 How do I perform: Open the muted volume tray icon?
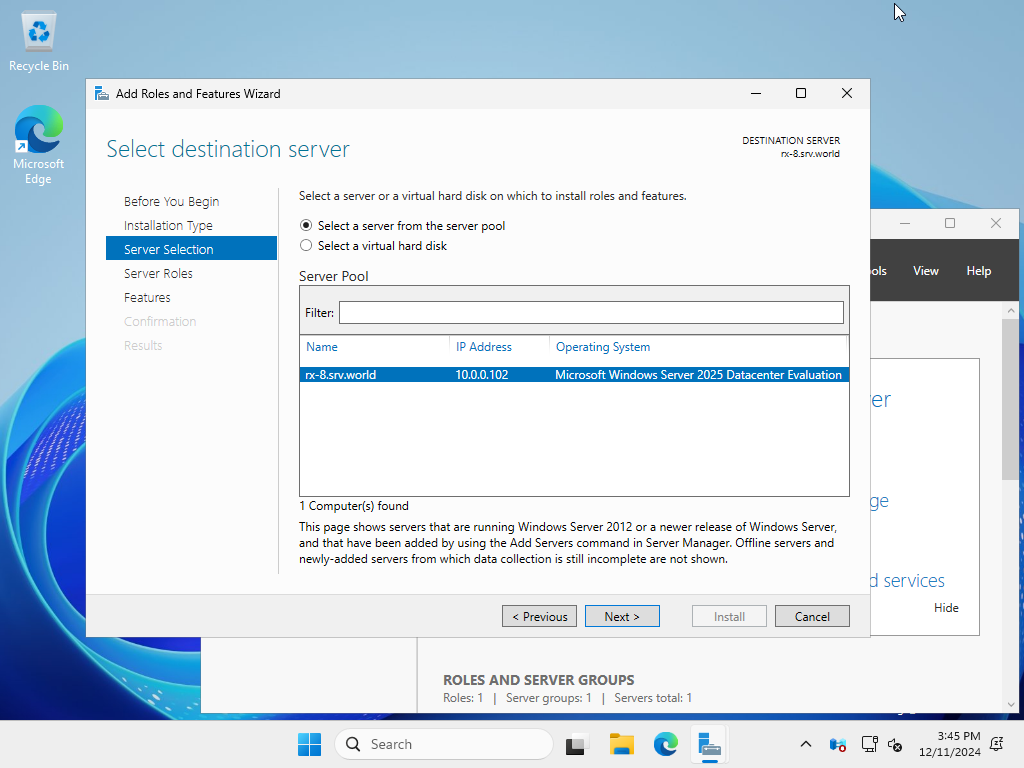[x=895, y=744]
